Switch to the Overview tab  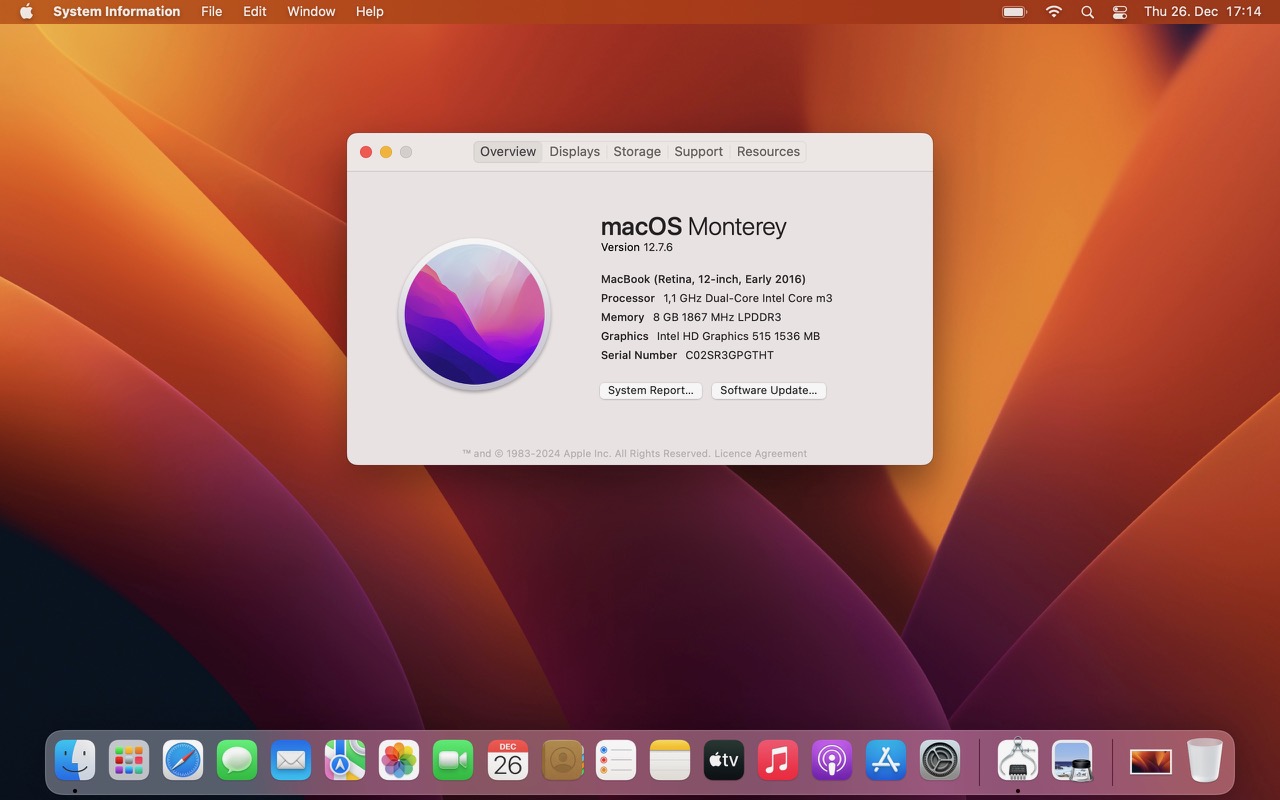[508, 152]
